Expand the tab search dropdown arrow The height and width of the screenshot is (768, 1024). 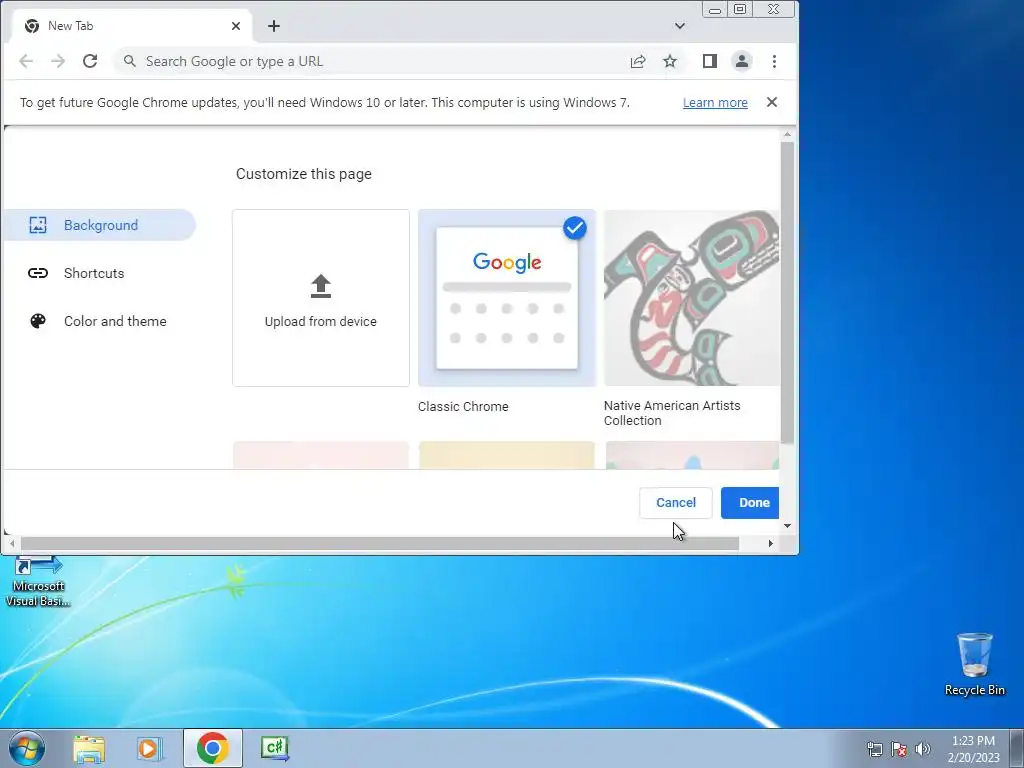(x=680, y=26)
